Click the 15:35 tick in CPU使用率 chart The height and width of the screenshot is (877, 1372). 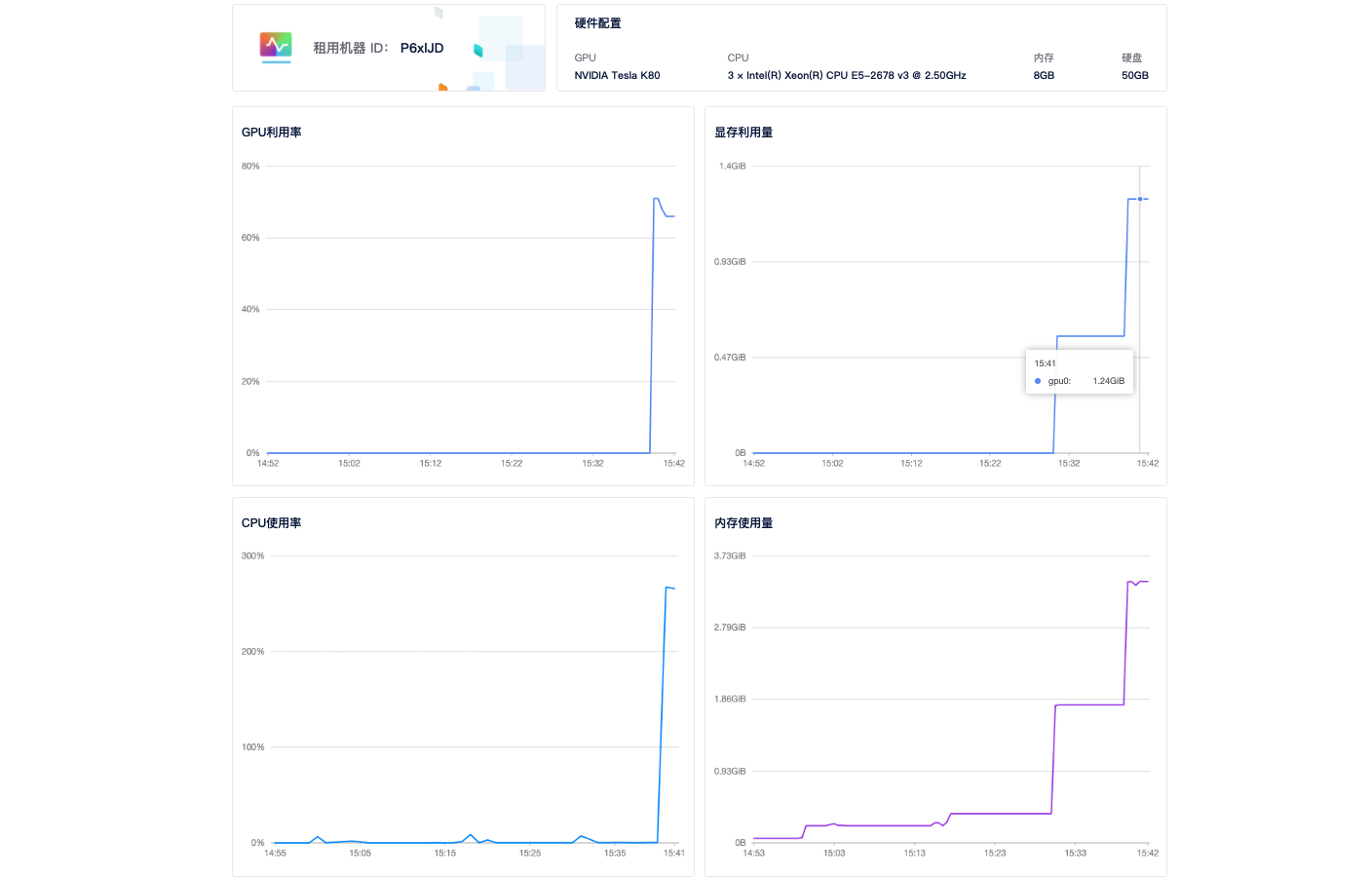click(x=615, y=854)
